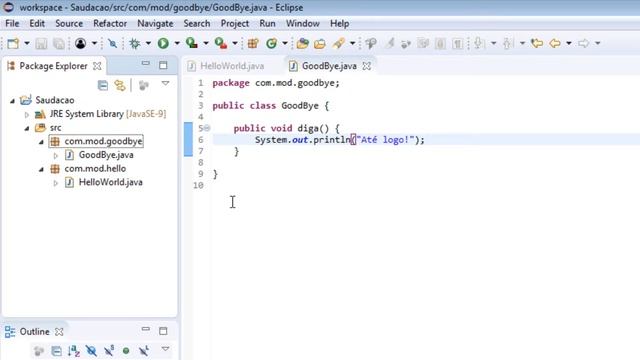Open the File menu

(x=12, y=24)
